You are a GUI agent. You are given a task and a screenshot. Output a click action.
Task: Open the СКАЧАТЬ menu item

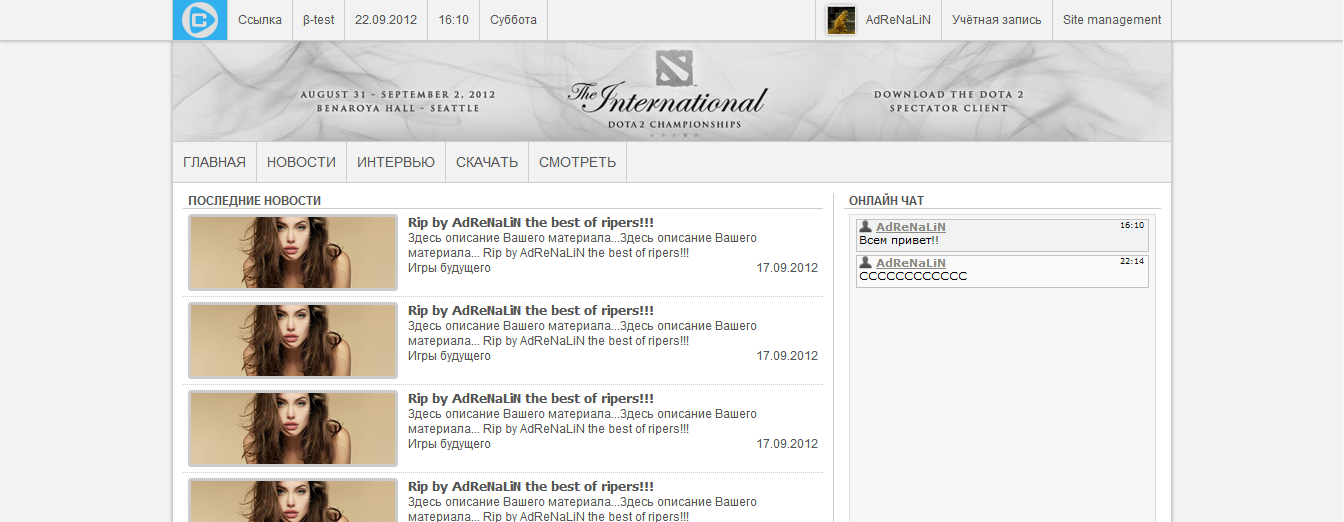coord(487,162)
